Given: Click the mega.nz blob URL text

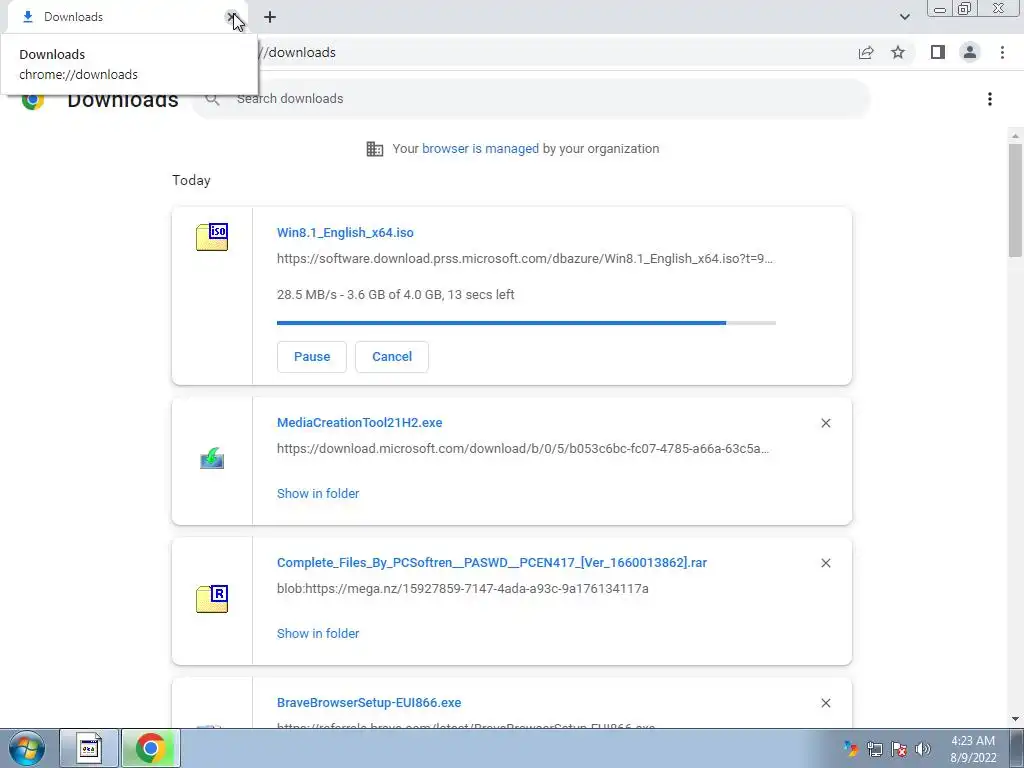Looking at the screenshot, I should (462, 588).
